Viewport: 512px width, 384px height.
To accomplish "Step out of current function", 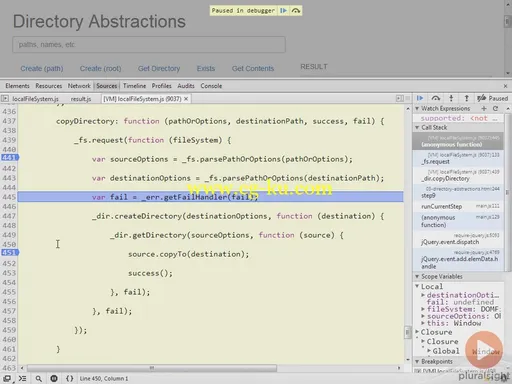I will click(467, 98).
